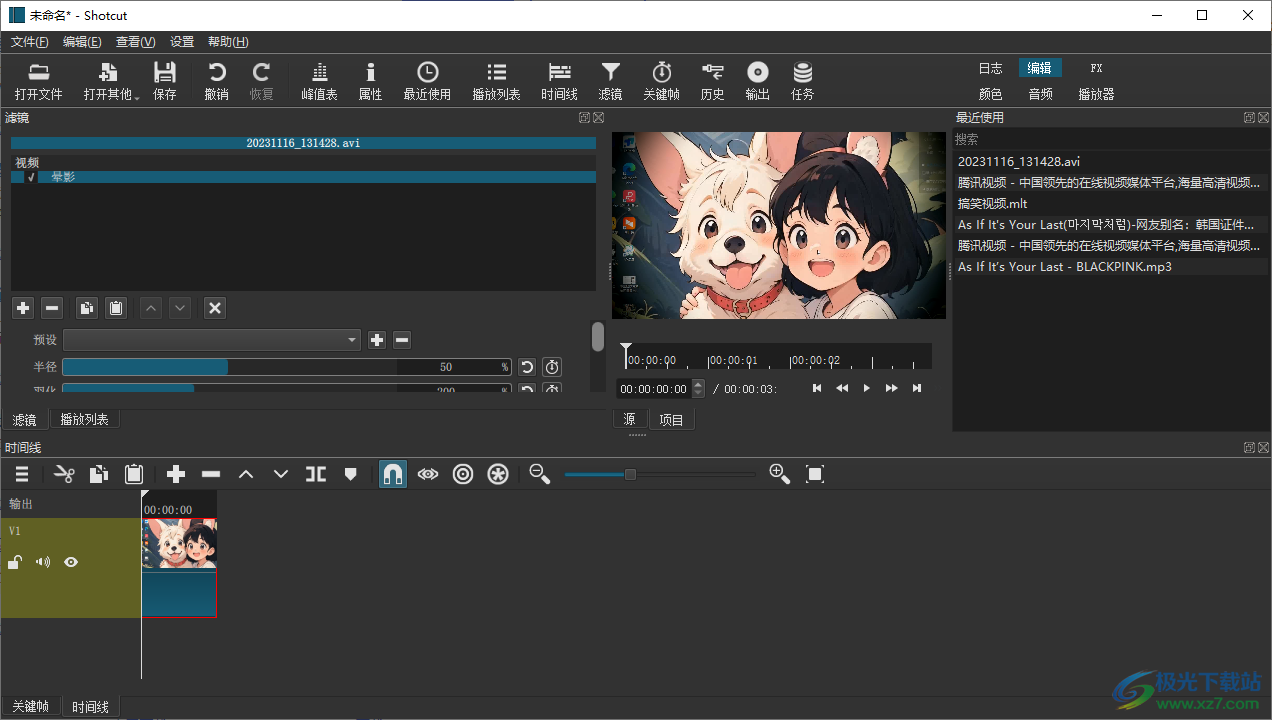
Task: Hide track V1 with eye icon
Action: 71,563
